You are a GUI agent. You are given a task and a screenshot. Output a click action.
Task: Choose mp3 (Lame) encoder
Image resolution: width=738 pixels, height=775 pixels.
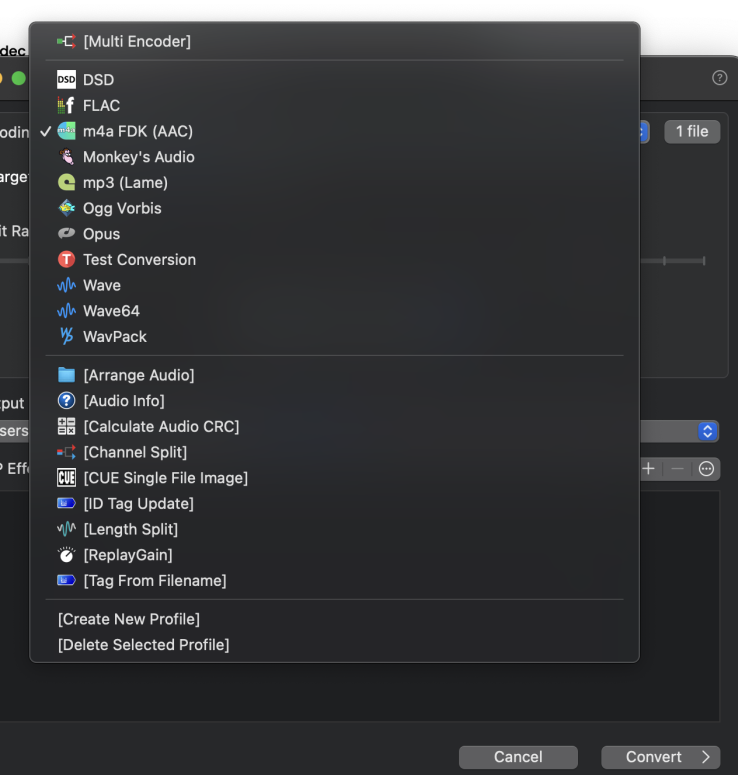334,182
